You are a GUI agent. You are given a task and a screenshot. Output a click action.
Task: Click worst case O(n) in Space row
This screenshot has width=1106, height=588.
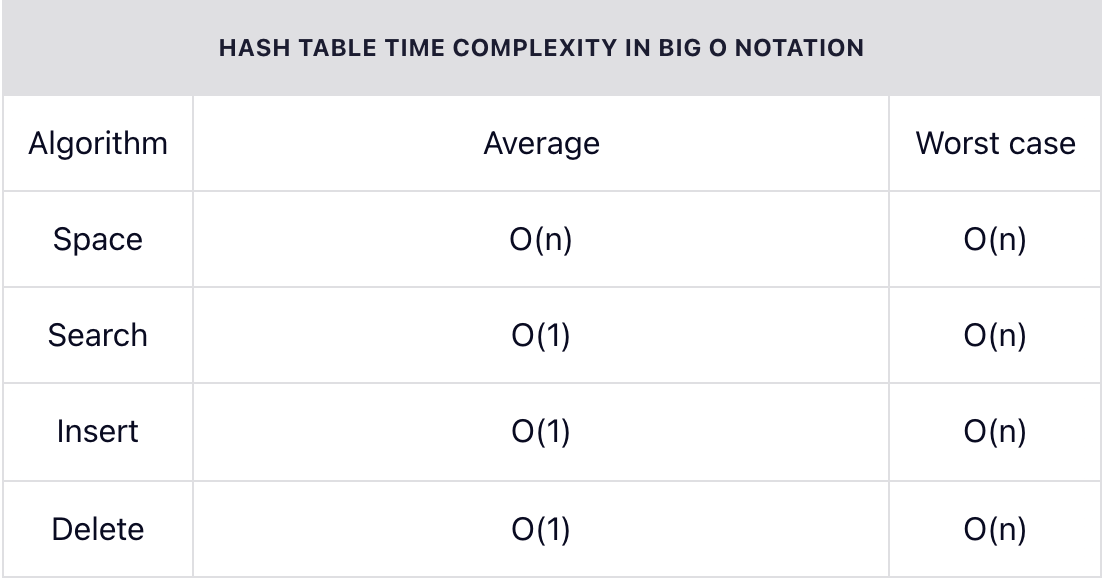995,240
